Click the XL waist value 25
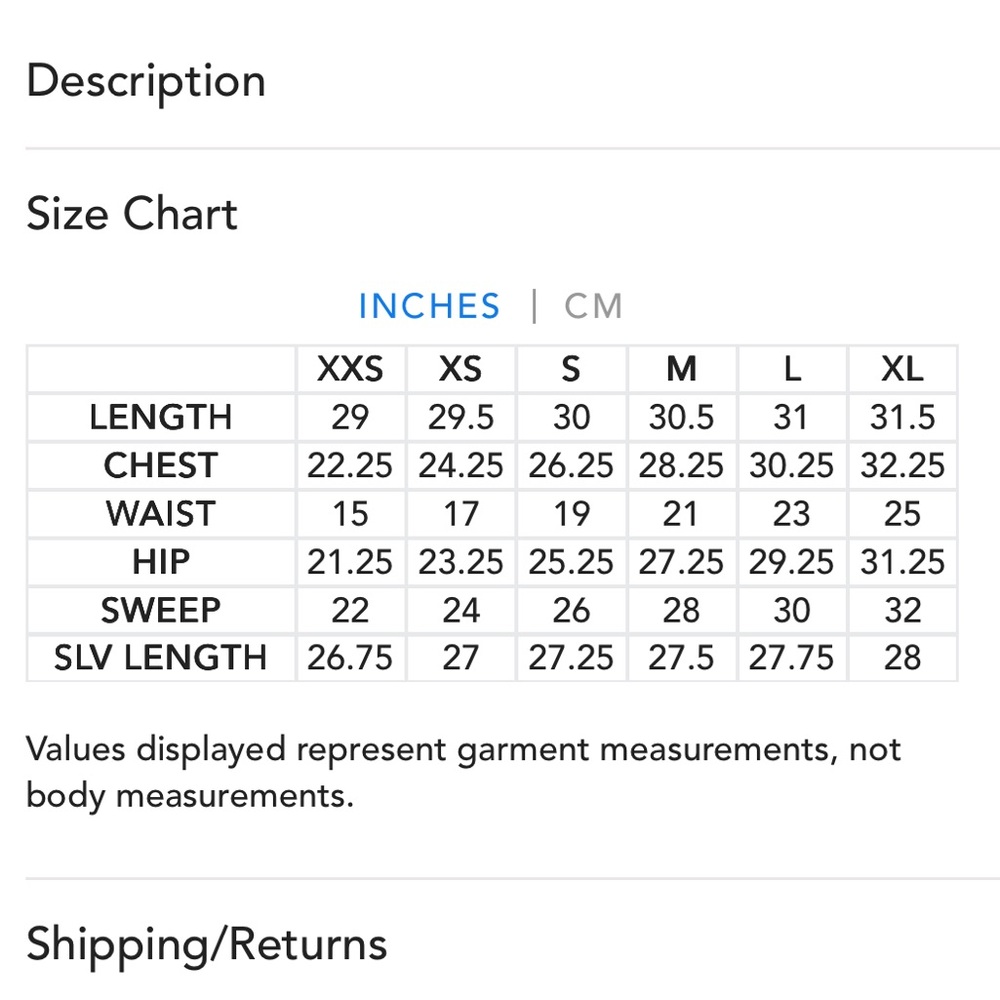The image size is (1000, 1000). point(902,513)
